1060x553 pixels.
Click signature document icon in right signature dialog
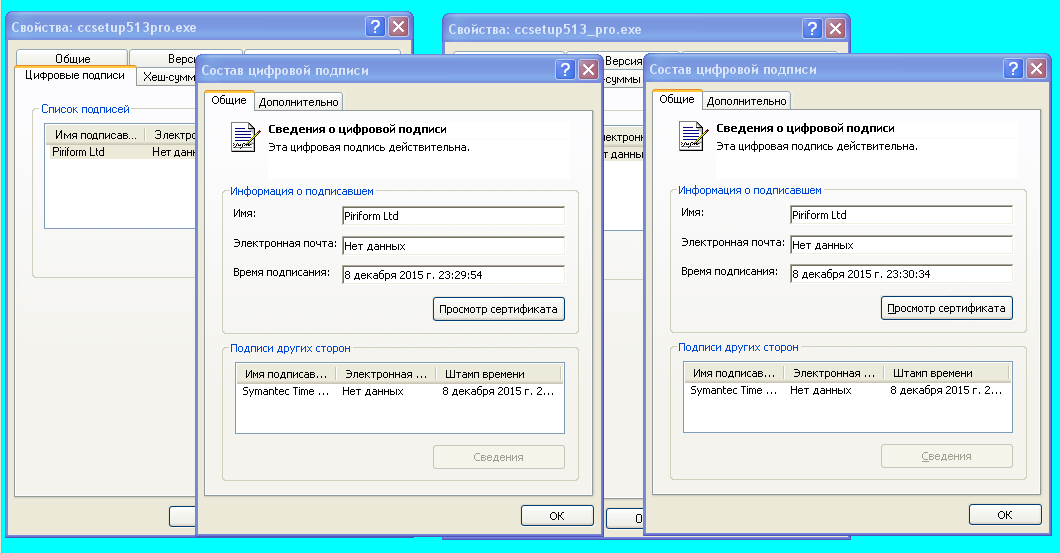click(x=694, y=136)
